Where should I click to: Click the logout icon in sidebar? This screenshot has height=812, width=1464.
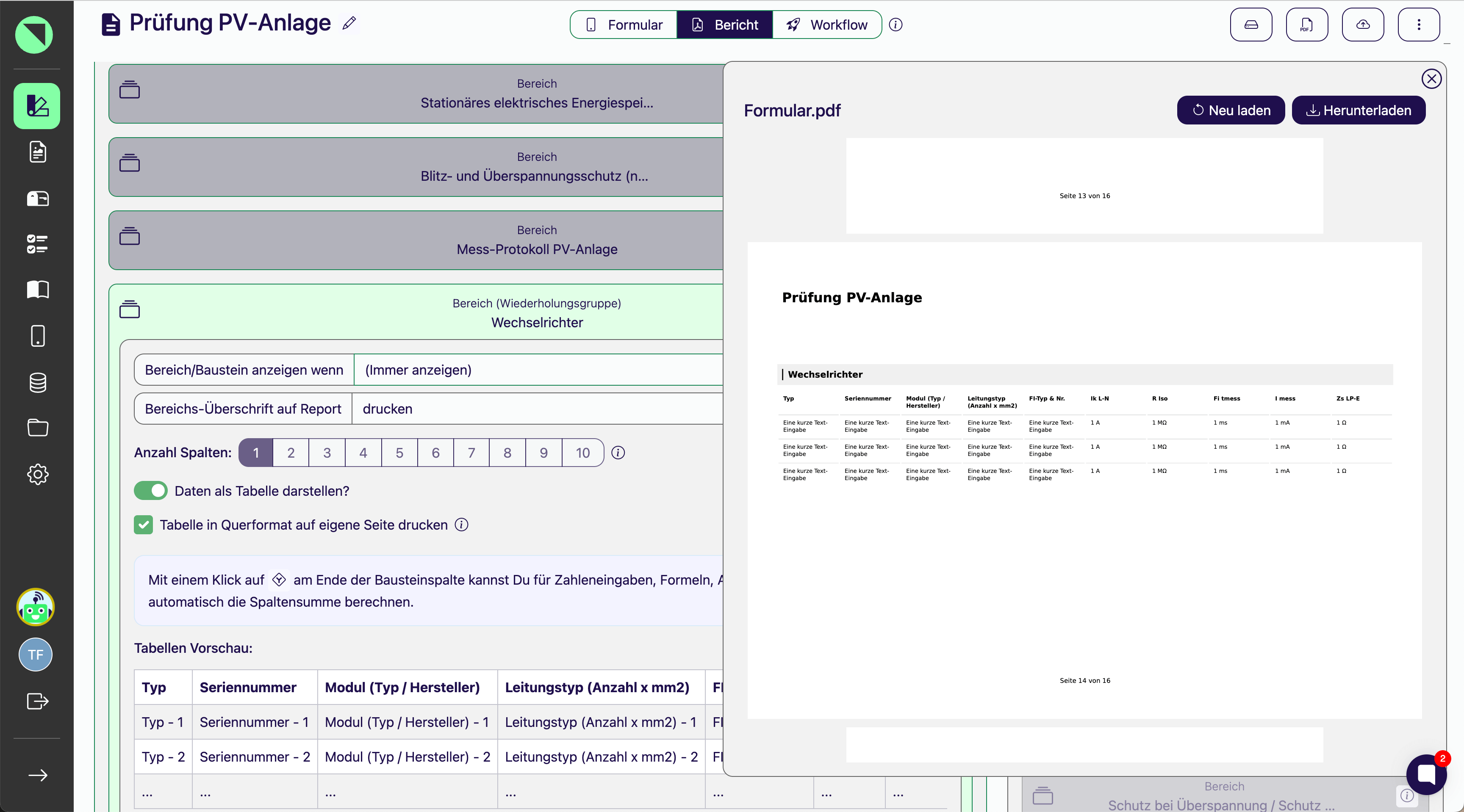tap(38, 701)
